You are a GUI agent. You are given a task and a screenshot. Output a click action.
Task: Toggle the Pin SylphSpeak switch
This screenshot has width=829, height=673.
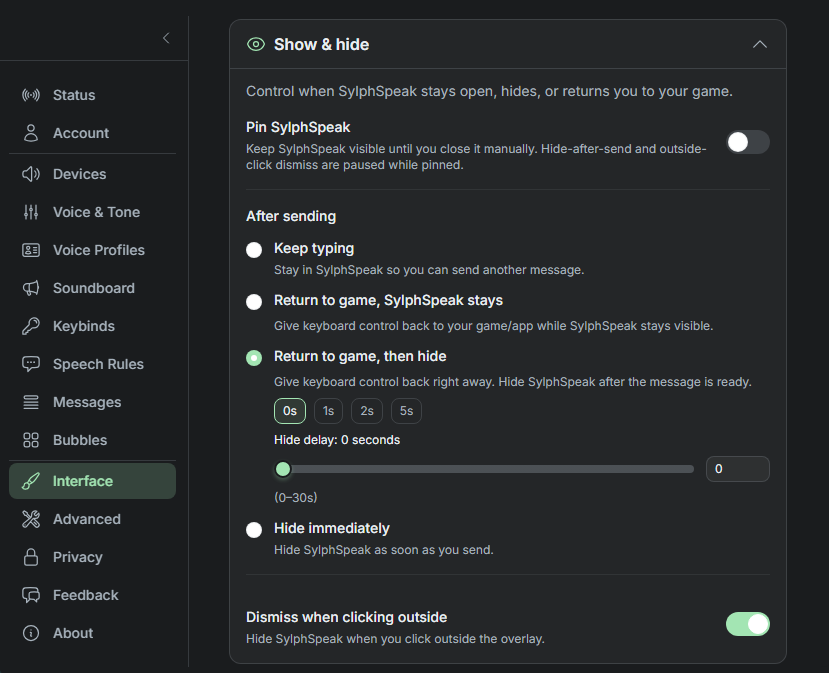pos(748,142)
